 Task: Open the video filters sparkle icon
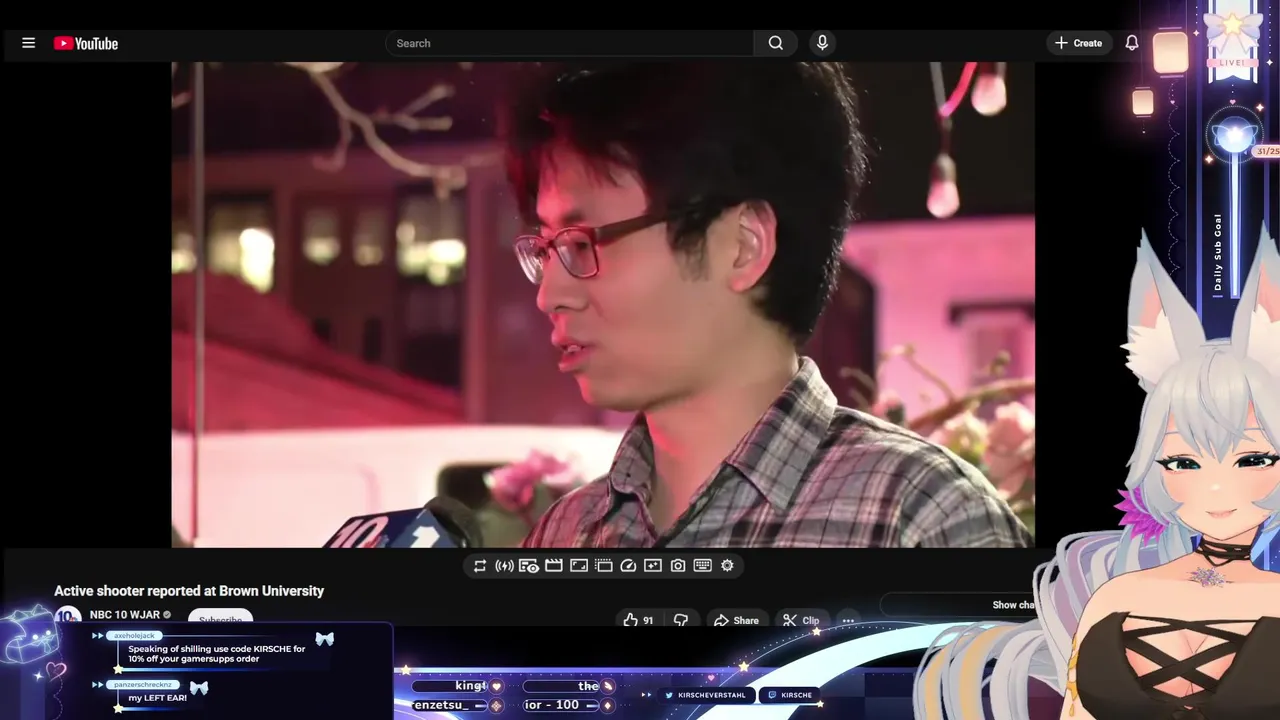pyautogui.click(x=653, y=566)
